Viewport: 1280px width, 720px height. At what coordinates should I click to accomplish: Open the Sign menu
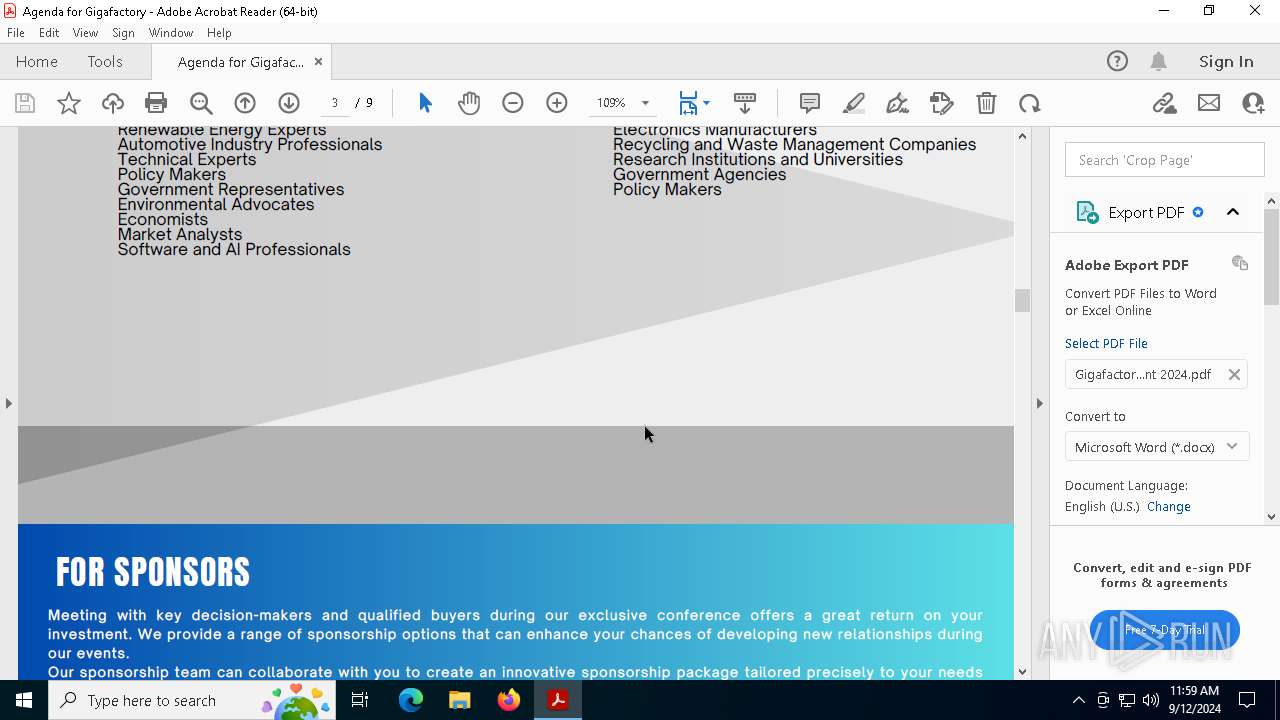(123, 33)
